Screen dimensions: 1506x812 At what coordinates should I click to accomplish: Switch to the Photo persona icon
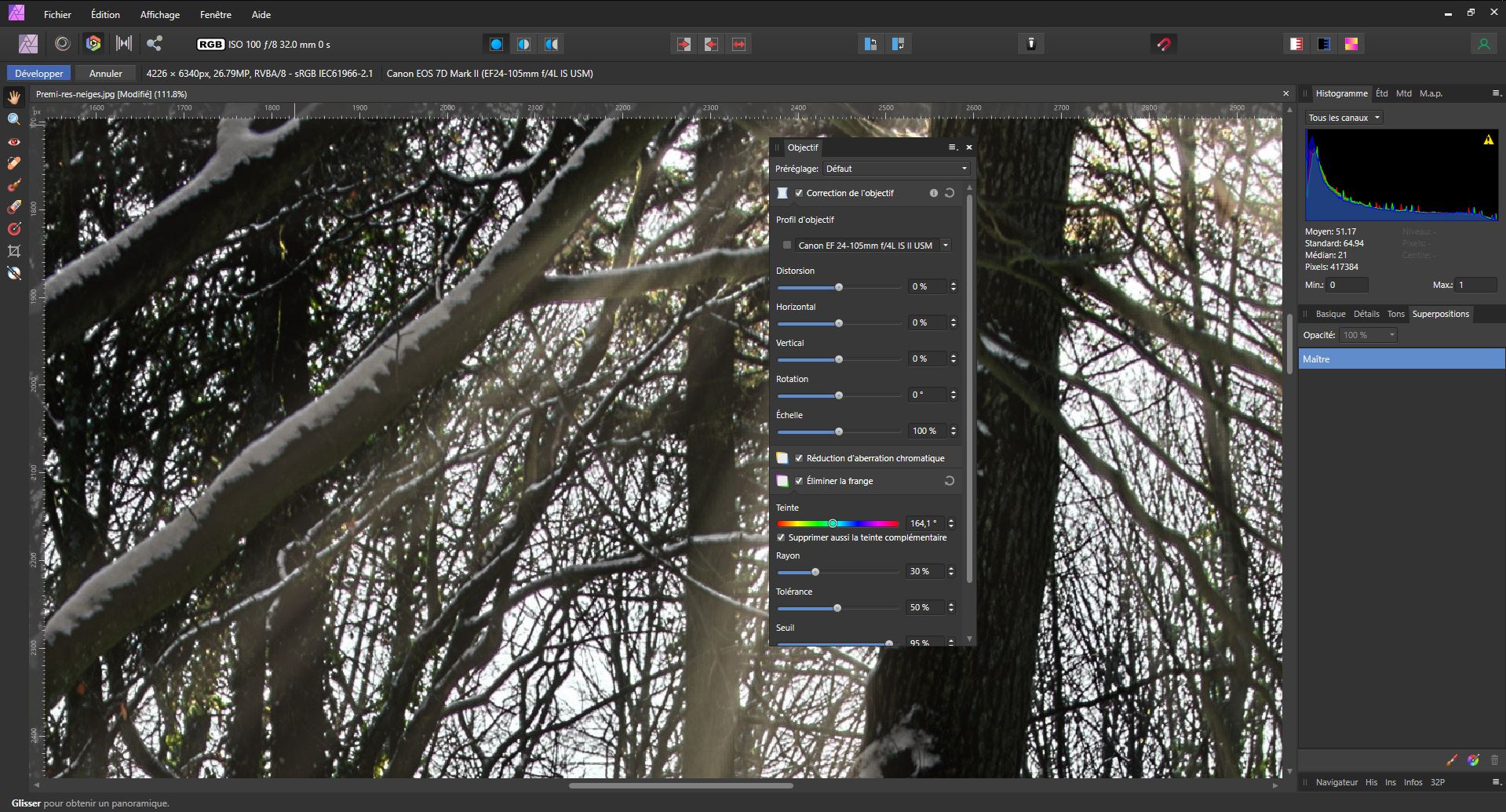(28, 44)
